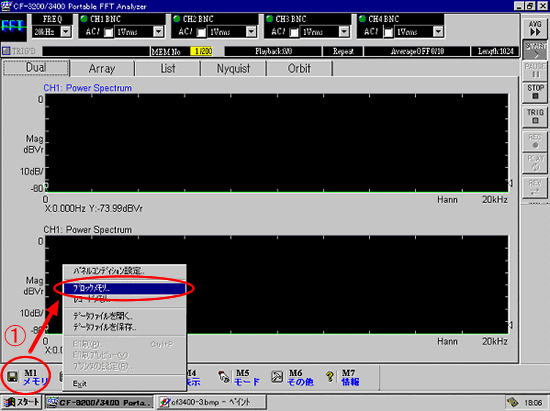Click the TRIG button in right panel

[x=535, y=116]
